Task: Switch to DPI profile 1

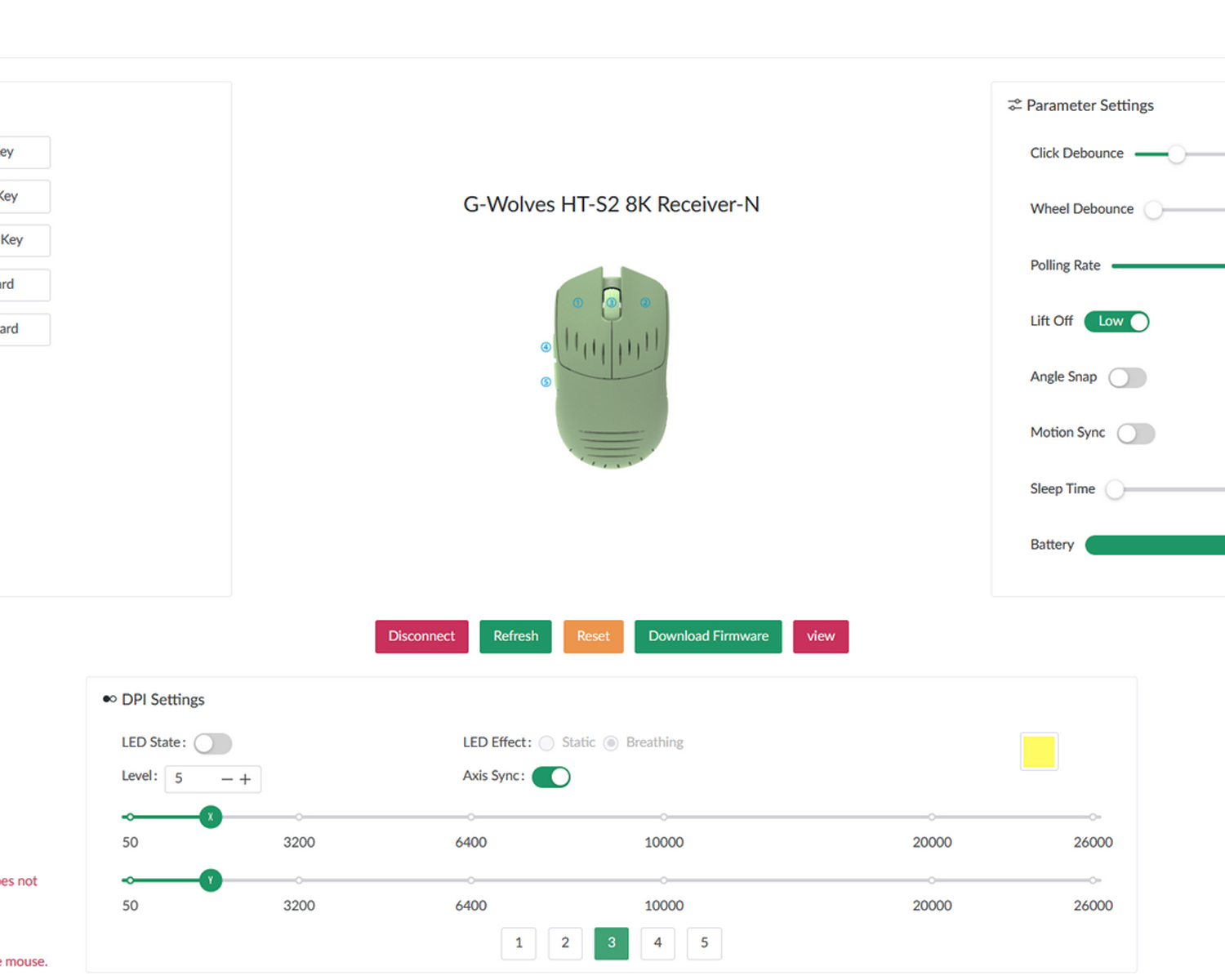Action: (519, 943)
